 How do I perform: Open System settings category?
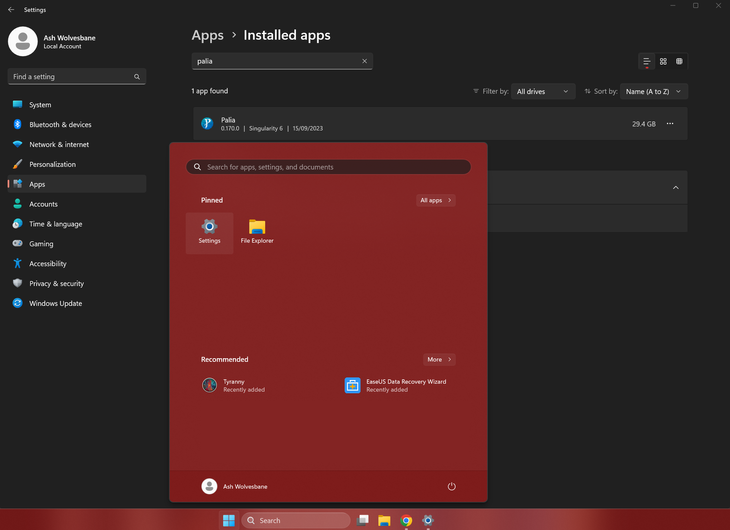coord(77,105)
